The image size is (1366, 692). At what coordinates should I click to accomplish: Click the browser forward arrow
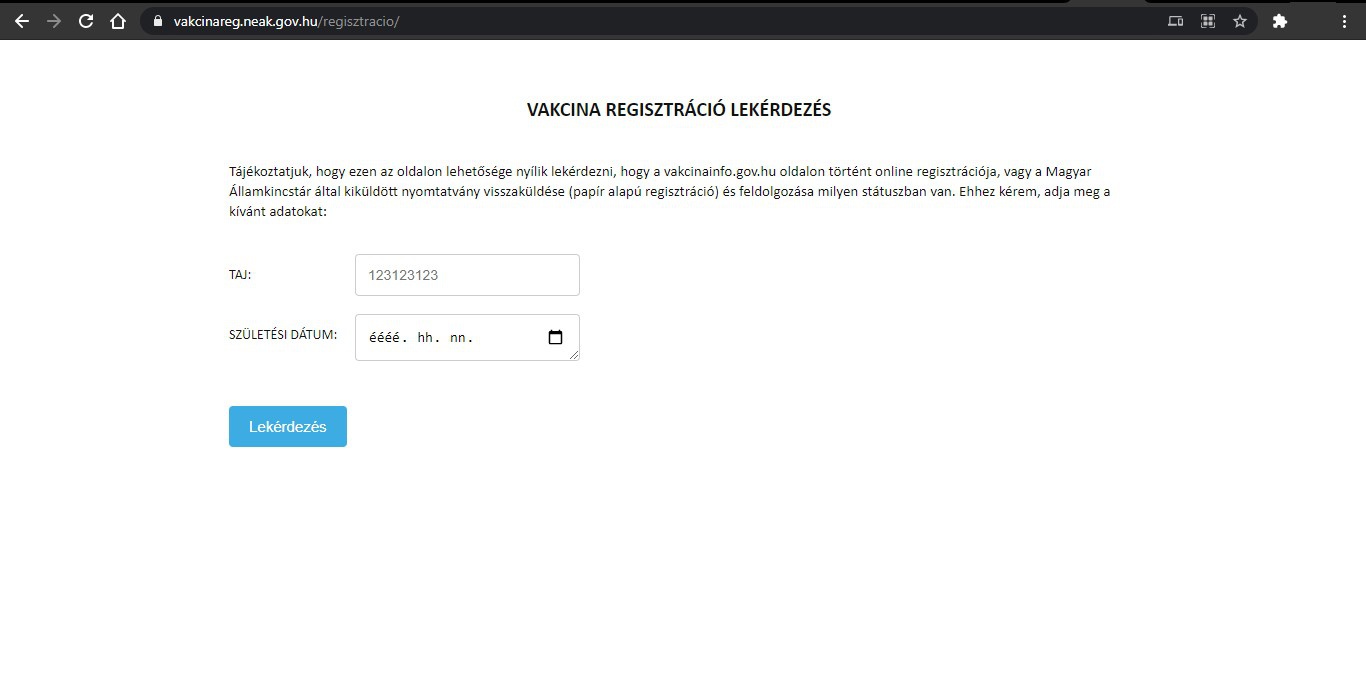tap(54, 21)
